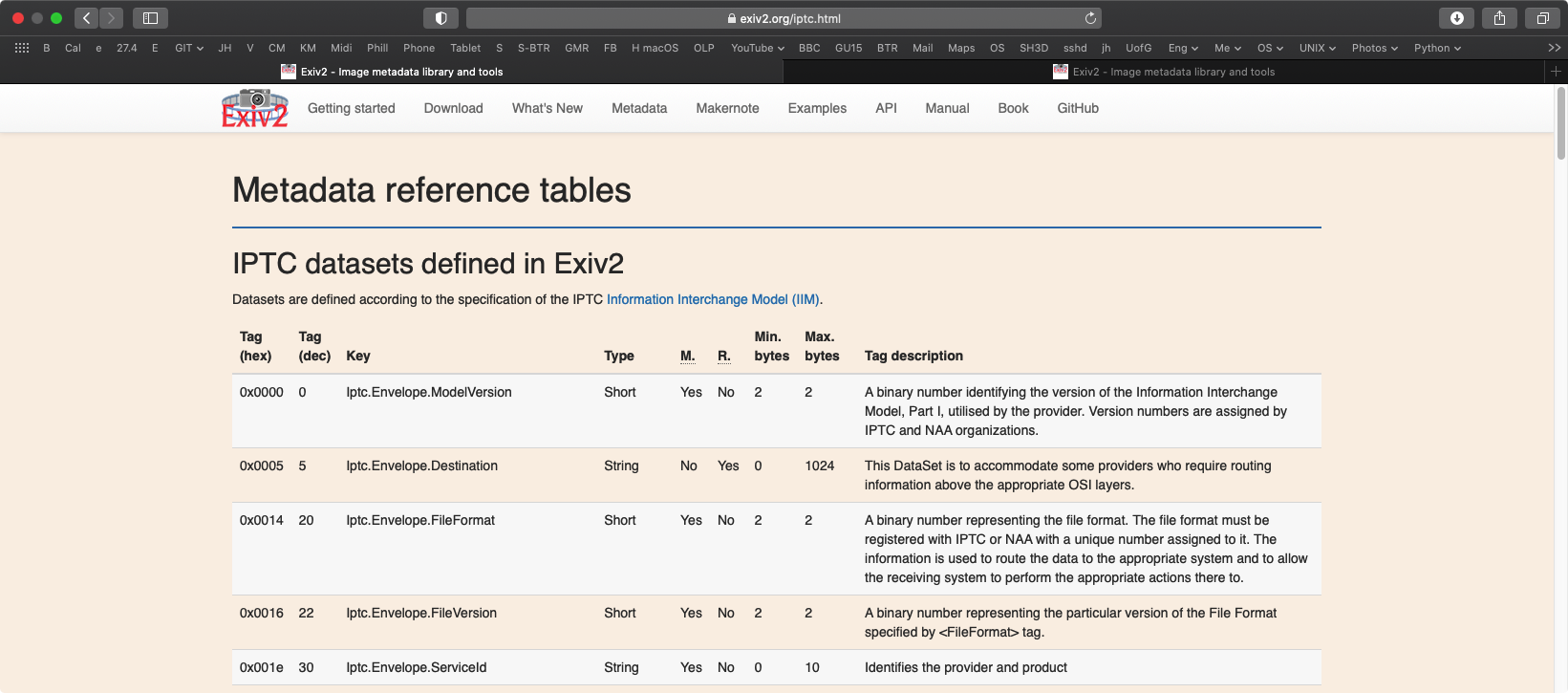Expand the YouTube bookmarks folder
Viewport: 1568px width, 693px height.
click(758, 48)
